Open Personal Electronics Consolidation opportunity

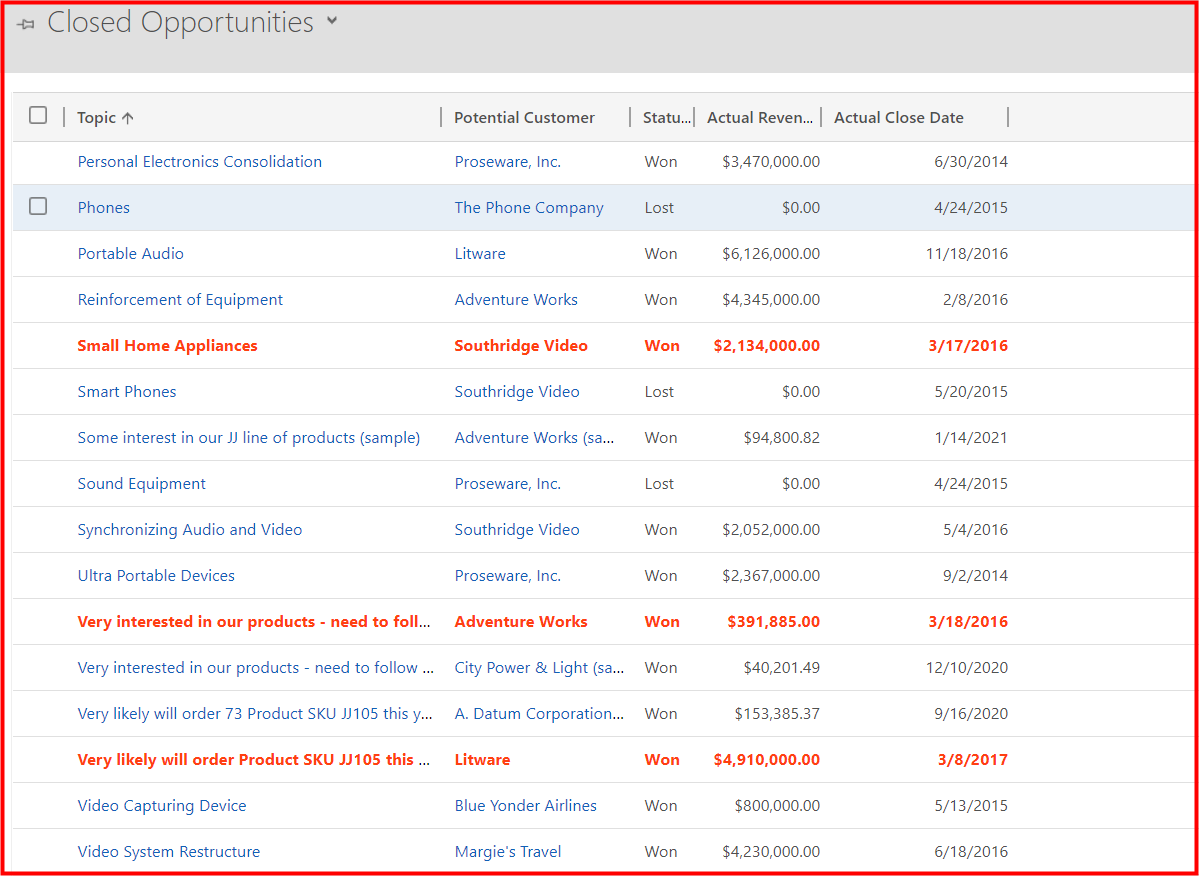(200, 162)
